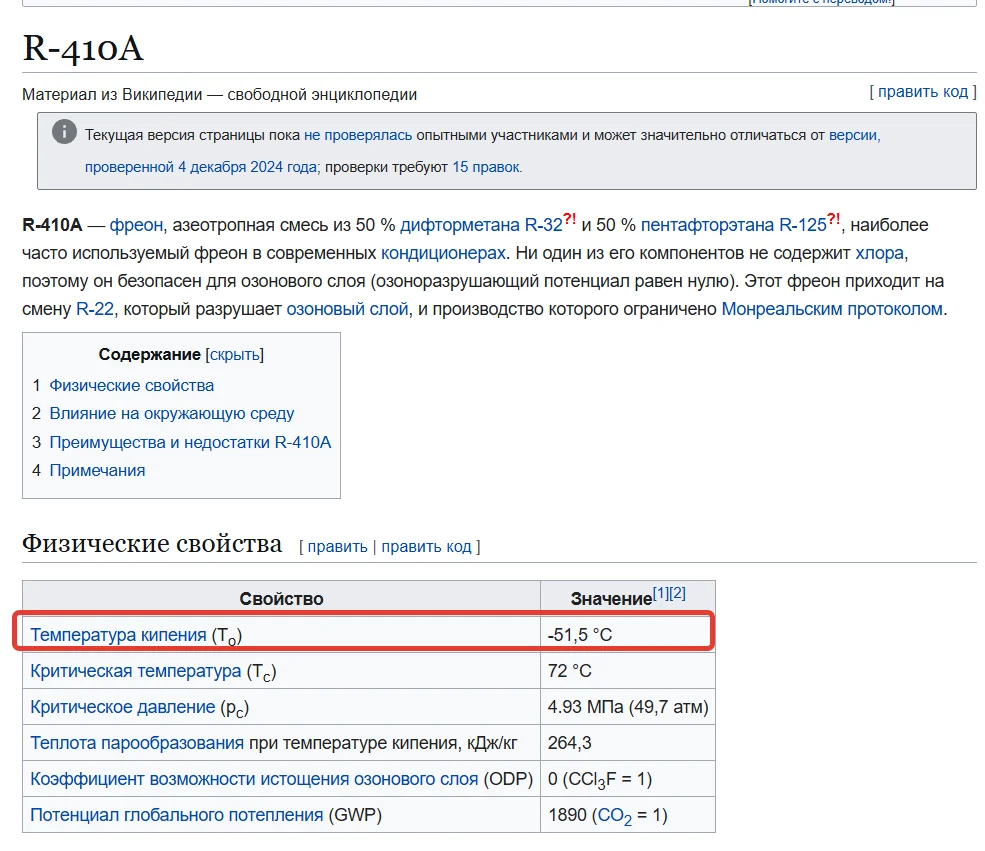Open the 'CO2' link in GWP row
The width and height of the screenshot is (985, 851).
pyautogui.click(x=614, y=816)
